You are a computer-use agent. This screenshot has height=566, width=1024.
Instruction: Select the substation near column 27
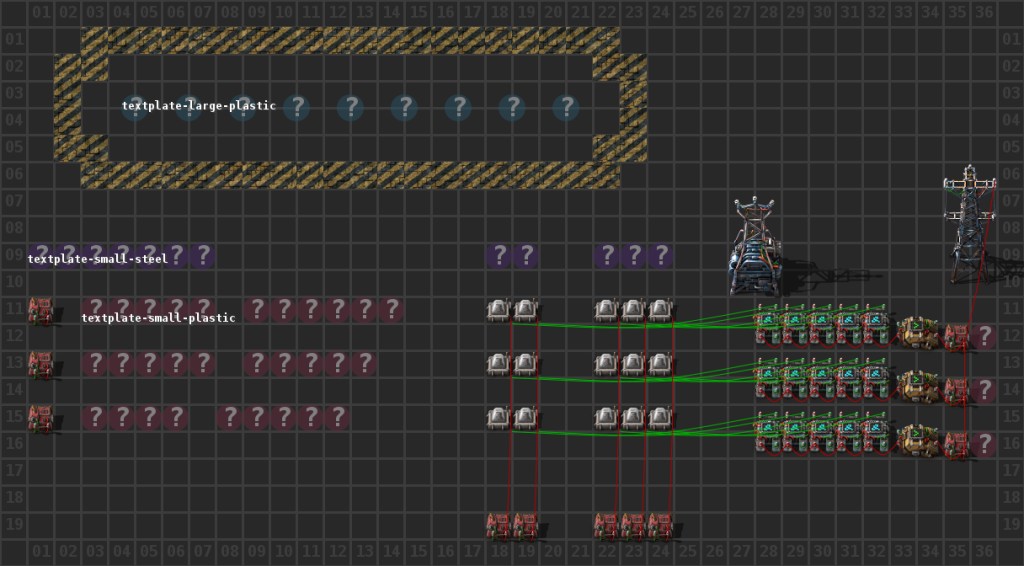click(x=756, y=247)
